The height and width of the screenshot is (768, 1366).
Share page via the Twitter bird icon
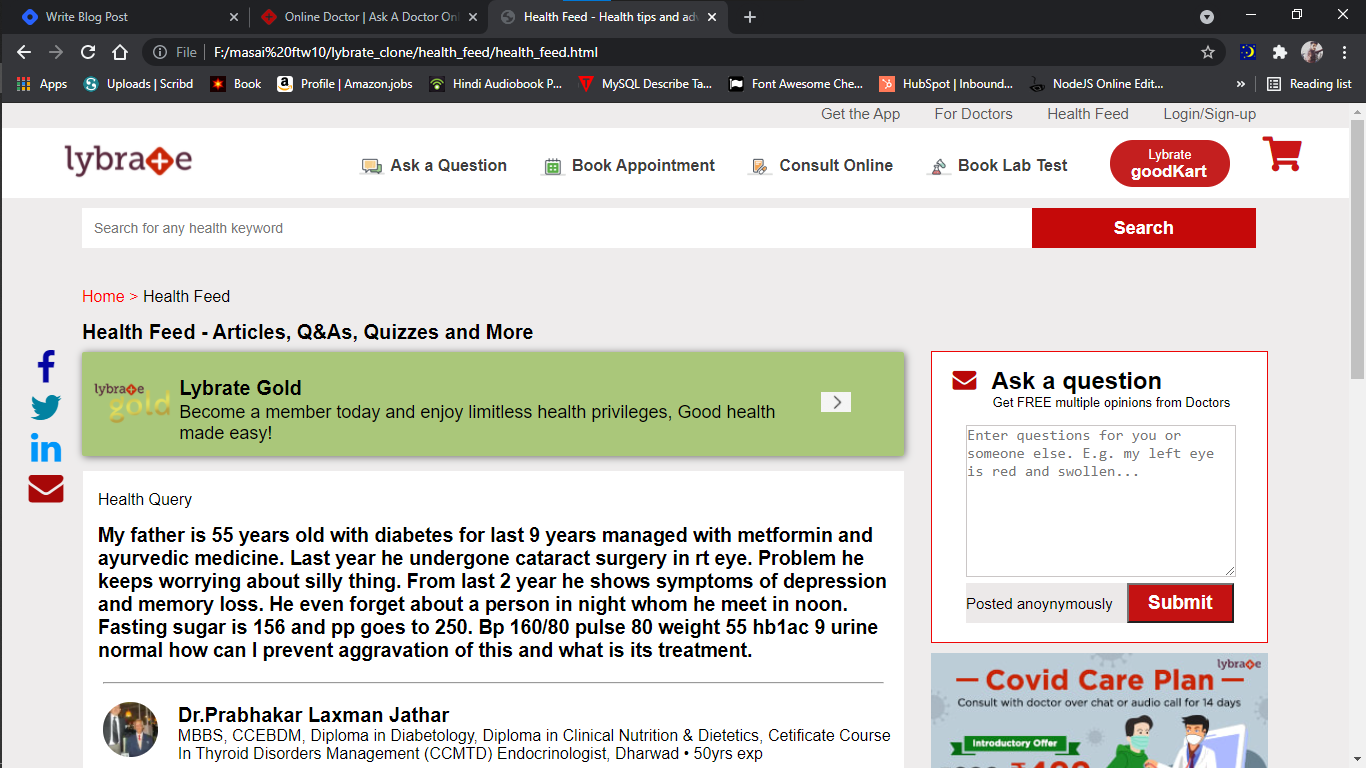coord(46,408)
